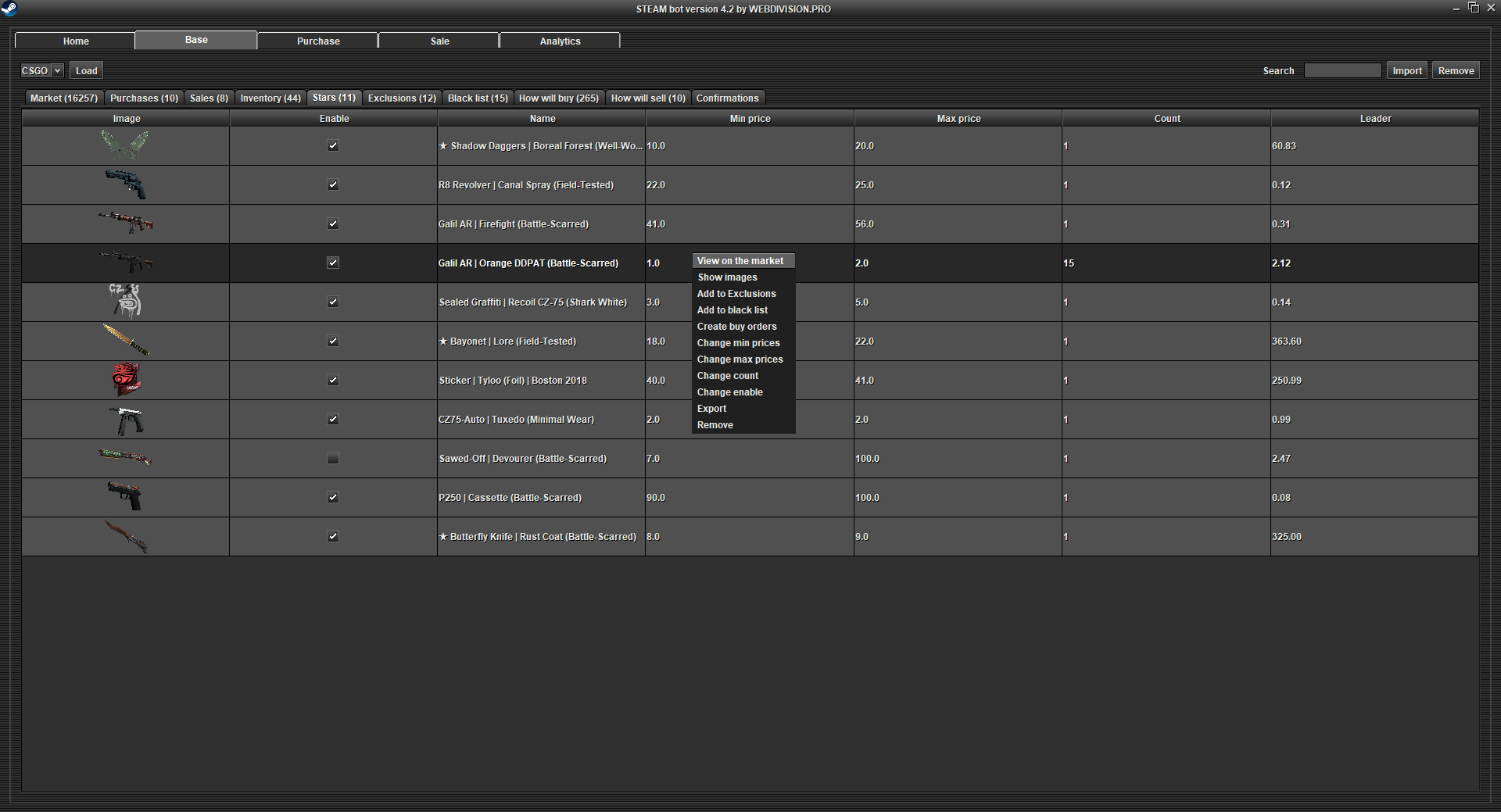The width and height of the screenshot is (1501, 812).
Task: Select 'Add to black list' from context menu
Action: pos(733,310)
